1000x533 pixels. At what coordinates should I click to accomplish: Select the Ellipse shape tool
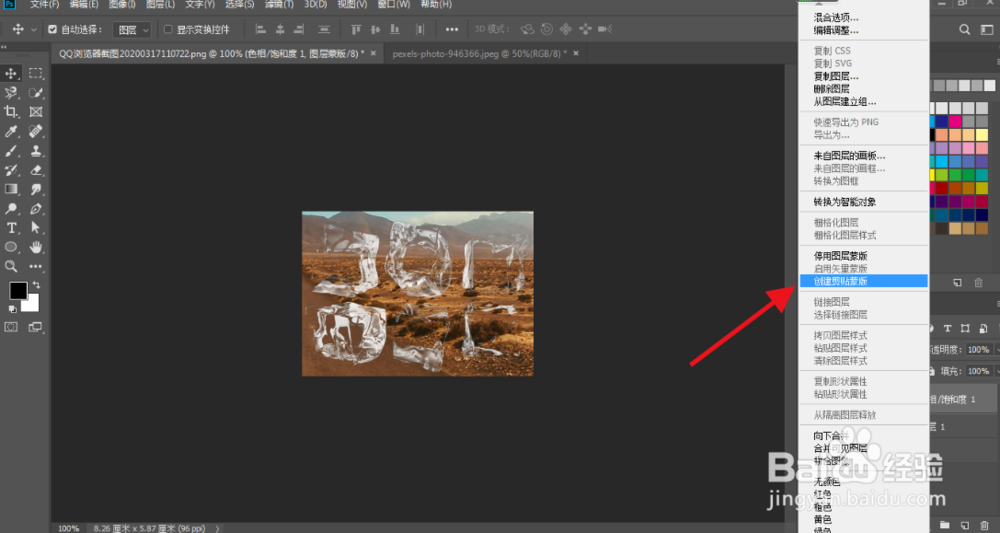click(11, 247)
